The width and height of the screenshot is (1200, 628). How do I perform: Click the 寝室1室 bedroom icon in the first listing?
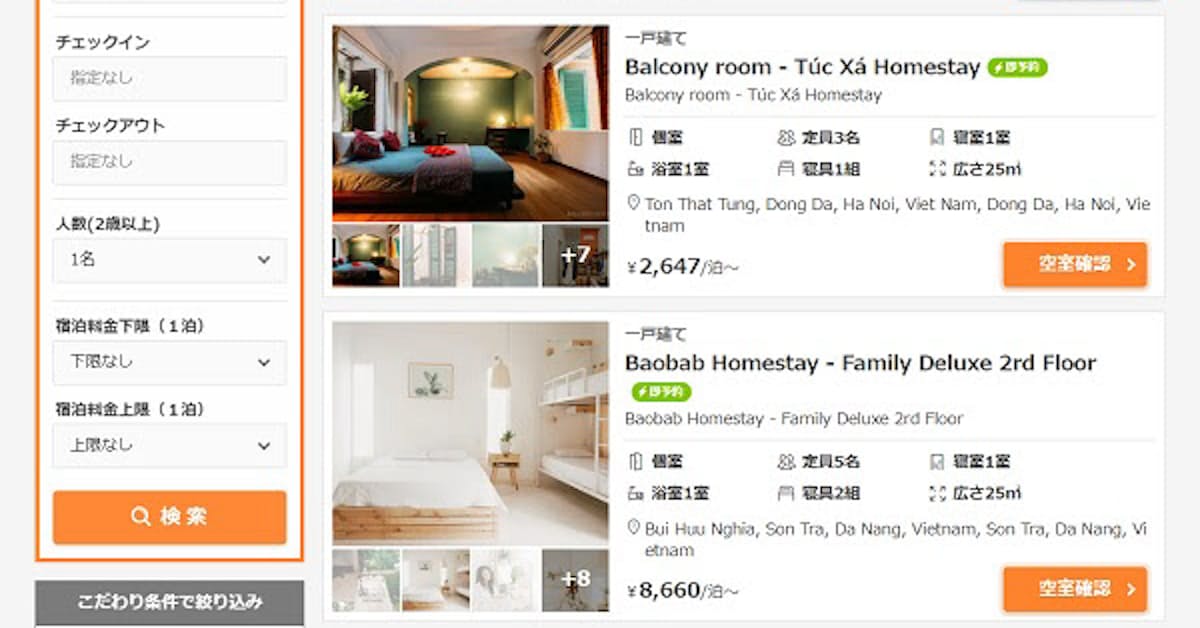[x=937, y=138]
